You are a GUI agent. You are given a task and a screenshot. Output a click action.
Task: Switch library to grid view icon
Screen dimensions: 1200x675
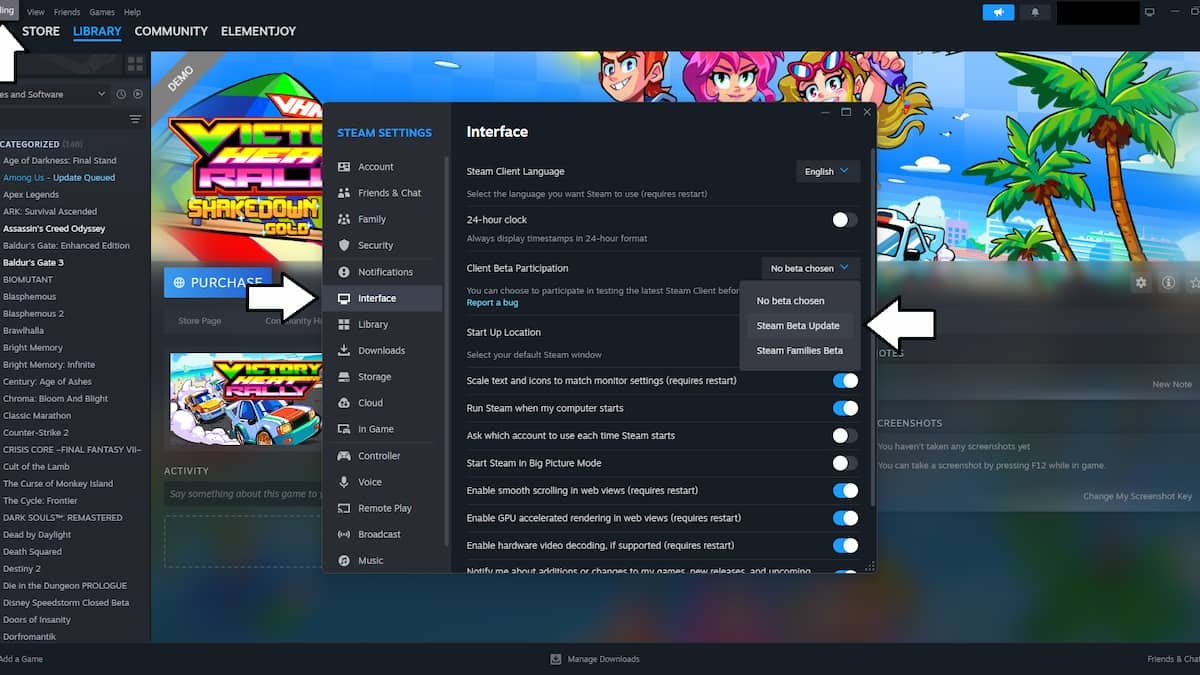point(135,64)
